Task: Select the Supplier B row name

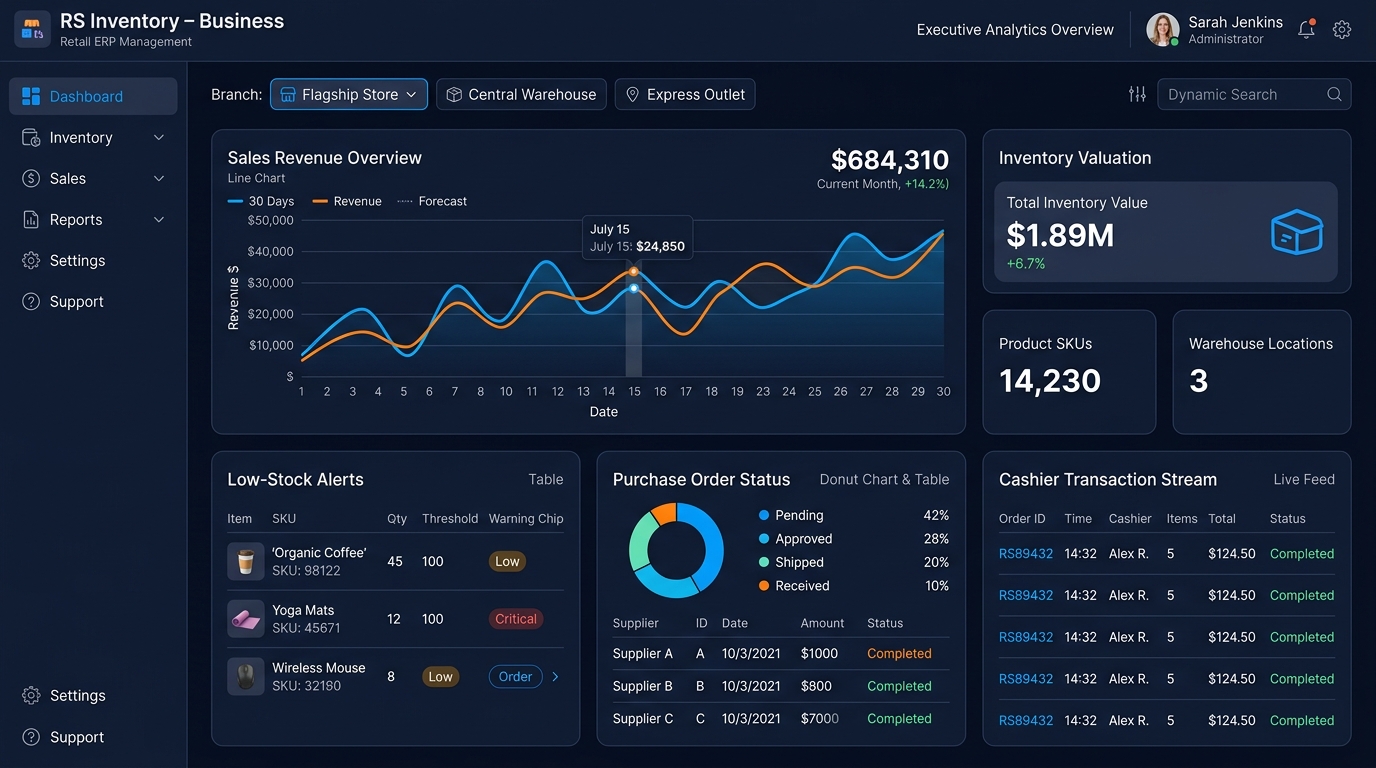Action: point(643,686)
